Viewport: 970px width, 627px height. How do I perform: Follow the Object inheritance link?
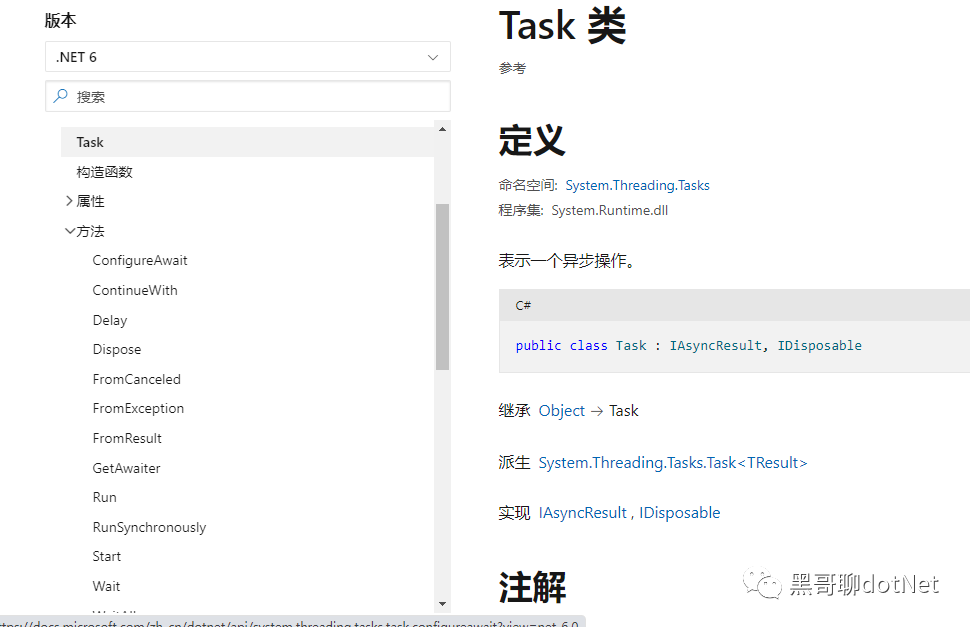562,411
